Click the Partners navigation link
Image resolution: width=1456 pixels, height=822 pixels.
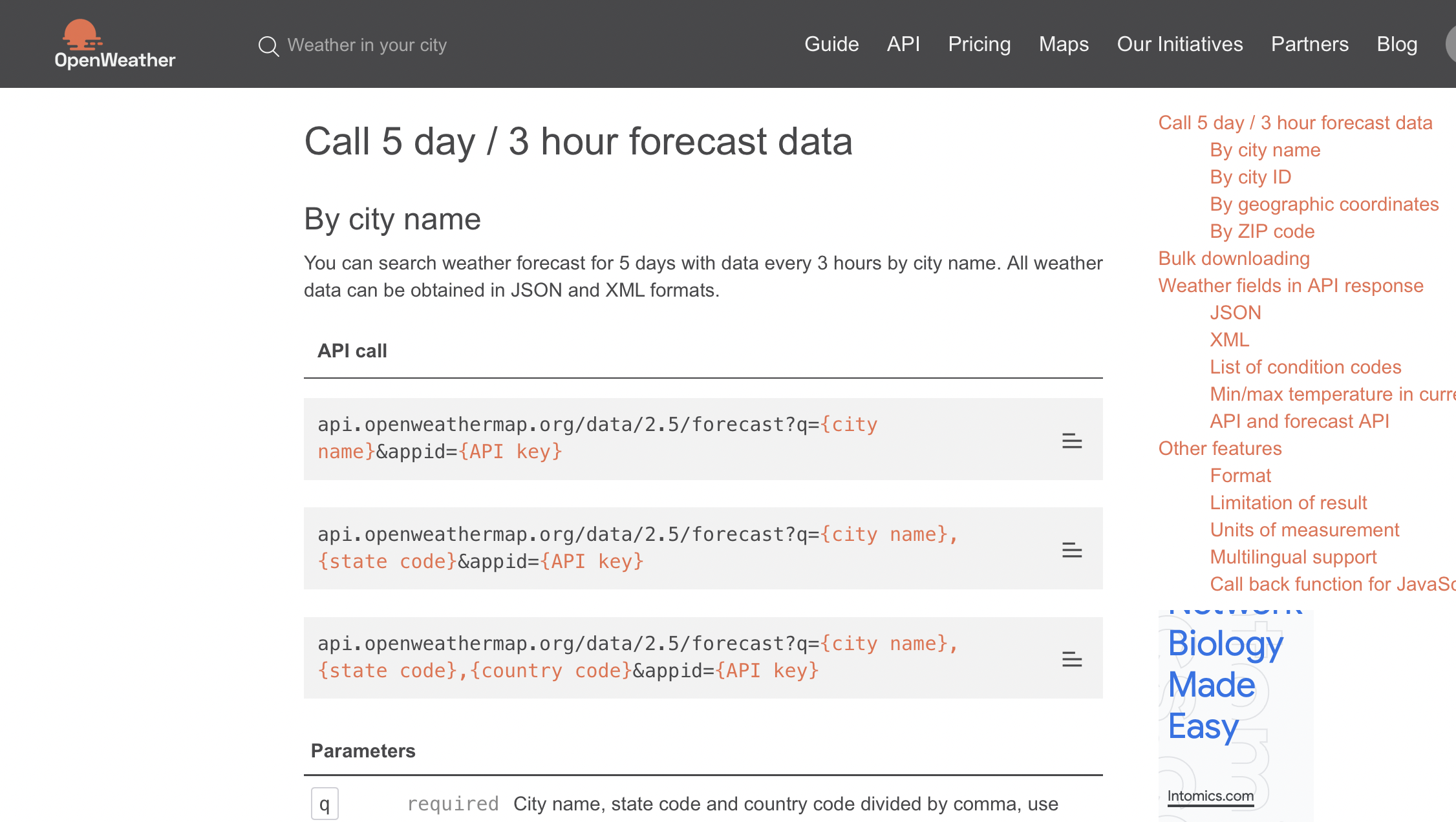[1309, 44]
